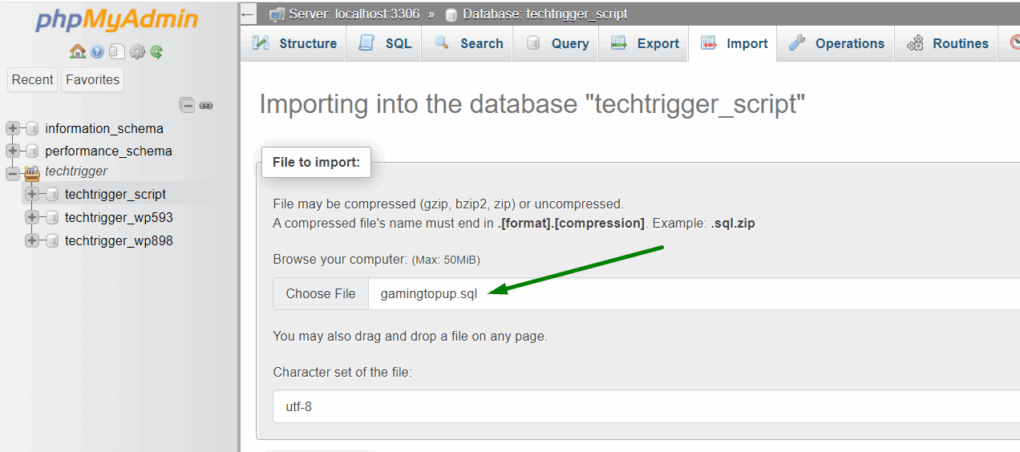The image size is (1020, 452).
Task: Click the green reload navigation icon
Action: [156, 52]
